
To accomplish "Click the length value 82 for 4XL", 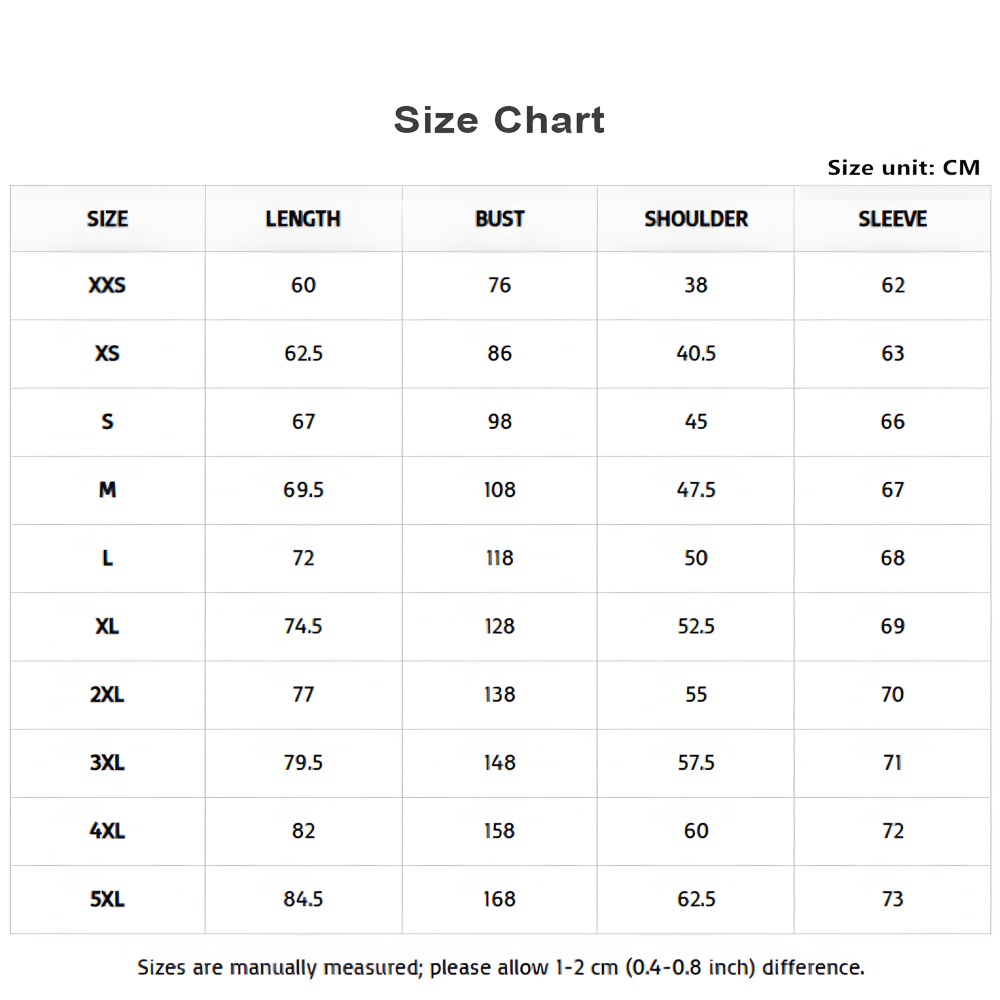I will click(303, 831).
